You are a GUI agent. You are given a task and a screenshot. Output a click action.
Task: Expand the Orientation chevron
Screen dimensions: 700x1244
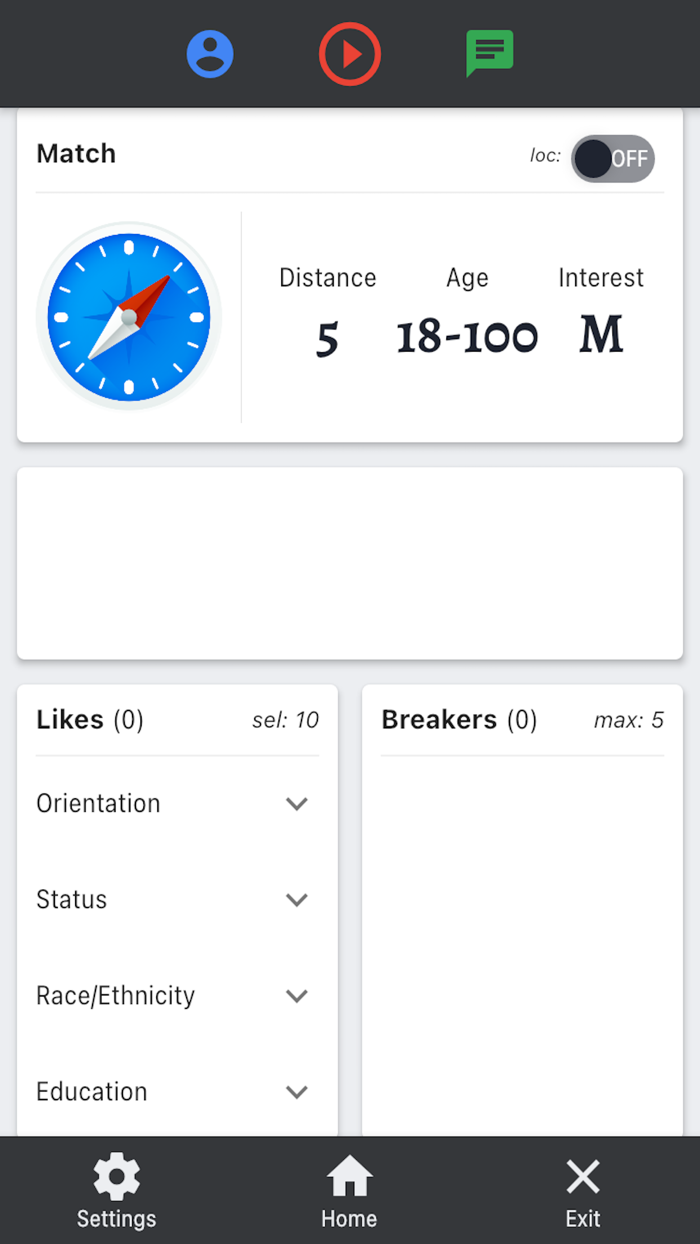tap(296, 804)
